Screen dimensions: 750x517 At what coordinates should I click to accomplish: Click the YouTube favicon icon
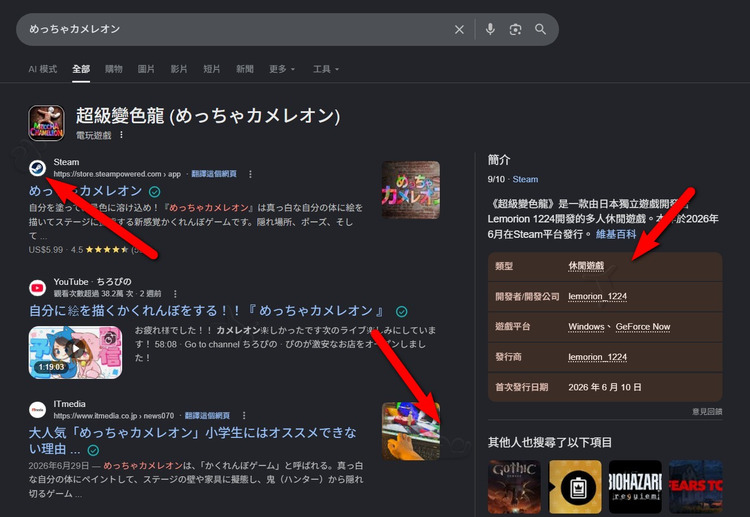[37, 287]
